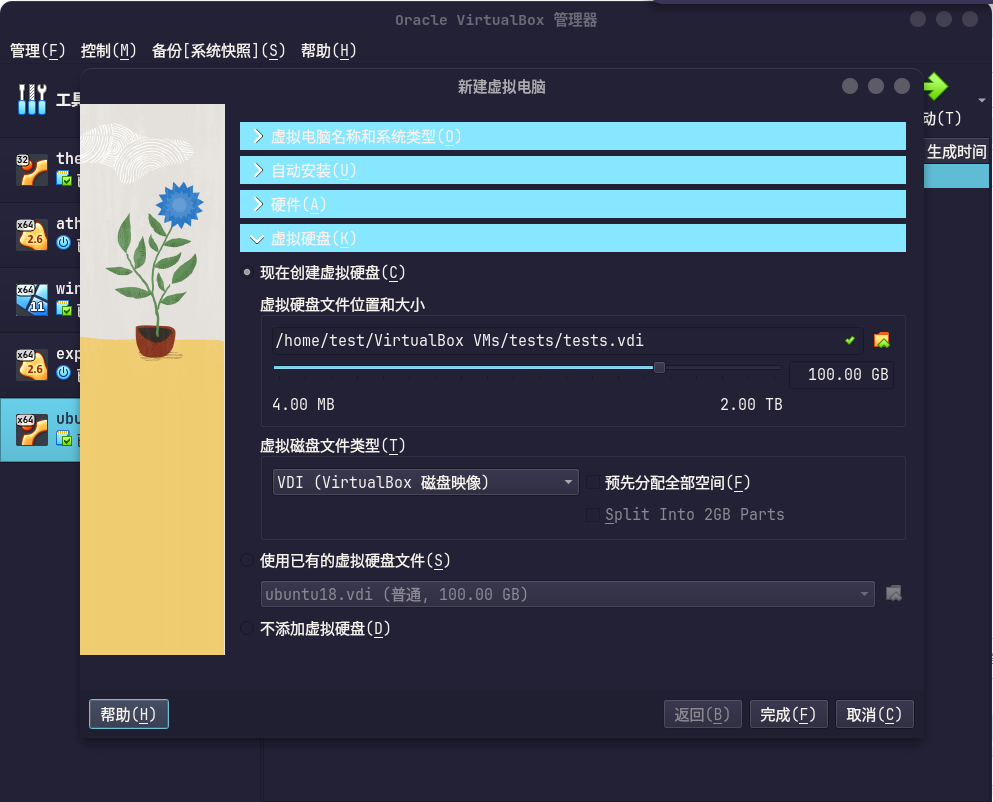993x802 pixels.
Task: Open the dropdown arrow next to the start button
Action: [982, 100]
